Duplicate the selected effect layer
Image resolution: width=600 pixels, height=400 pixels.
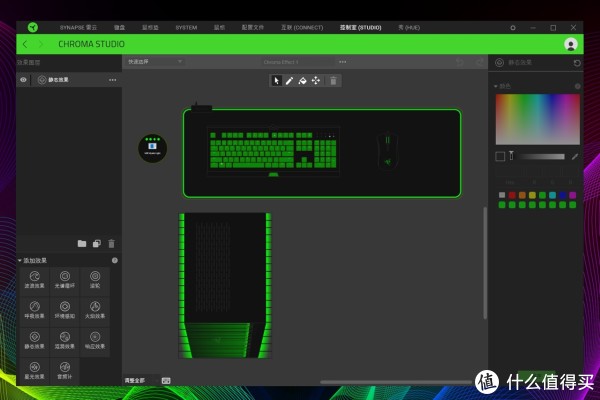[97, 243]
